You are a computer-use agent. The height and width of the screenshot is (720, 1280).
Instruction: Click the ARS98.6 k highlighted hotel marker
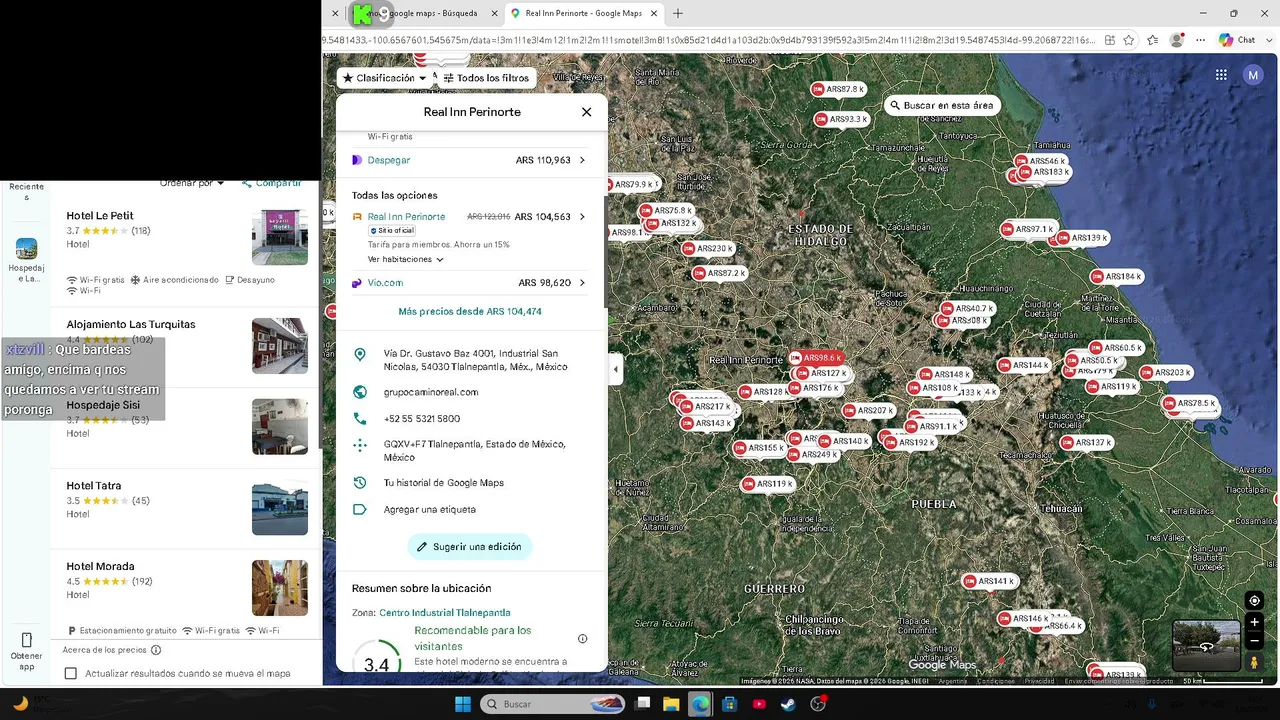pos(817,358)
